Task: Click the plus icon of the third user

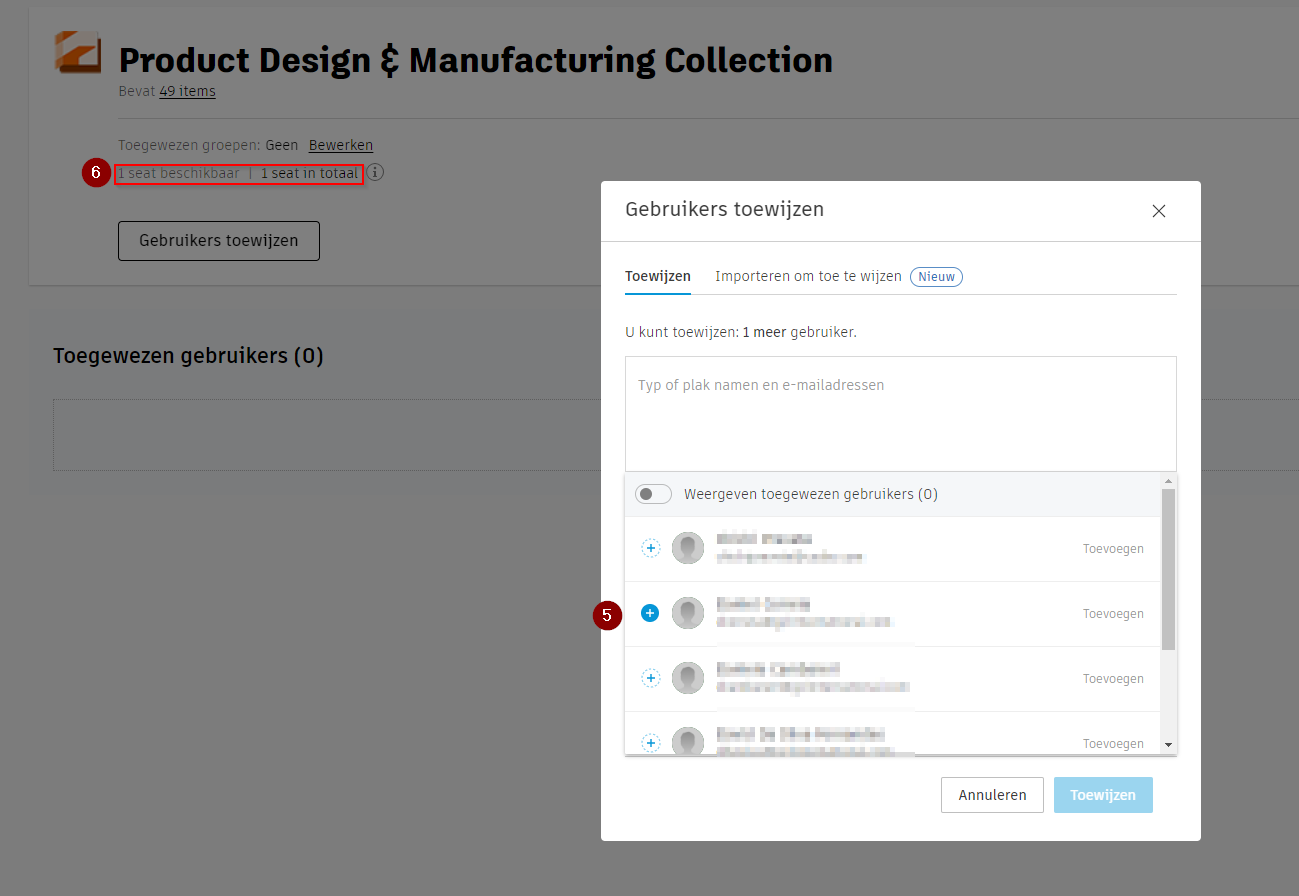Action: [650, 678]
